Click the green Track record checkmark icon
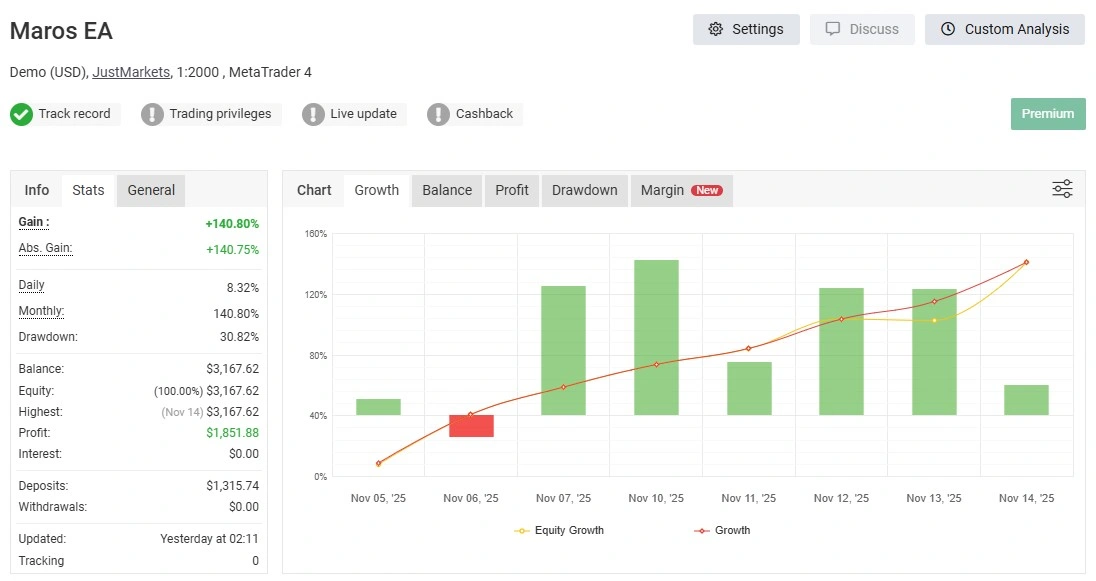The width and height of the screenshot is (1096, 581). coord(22,114)
